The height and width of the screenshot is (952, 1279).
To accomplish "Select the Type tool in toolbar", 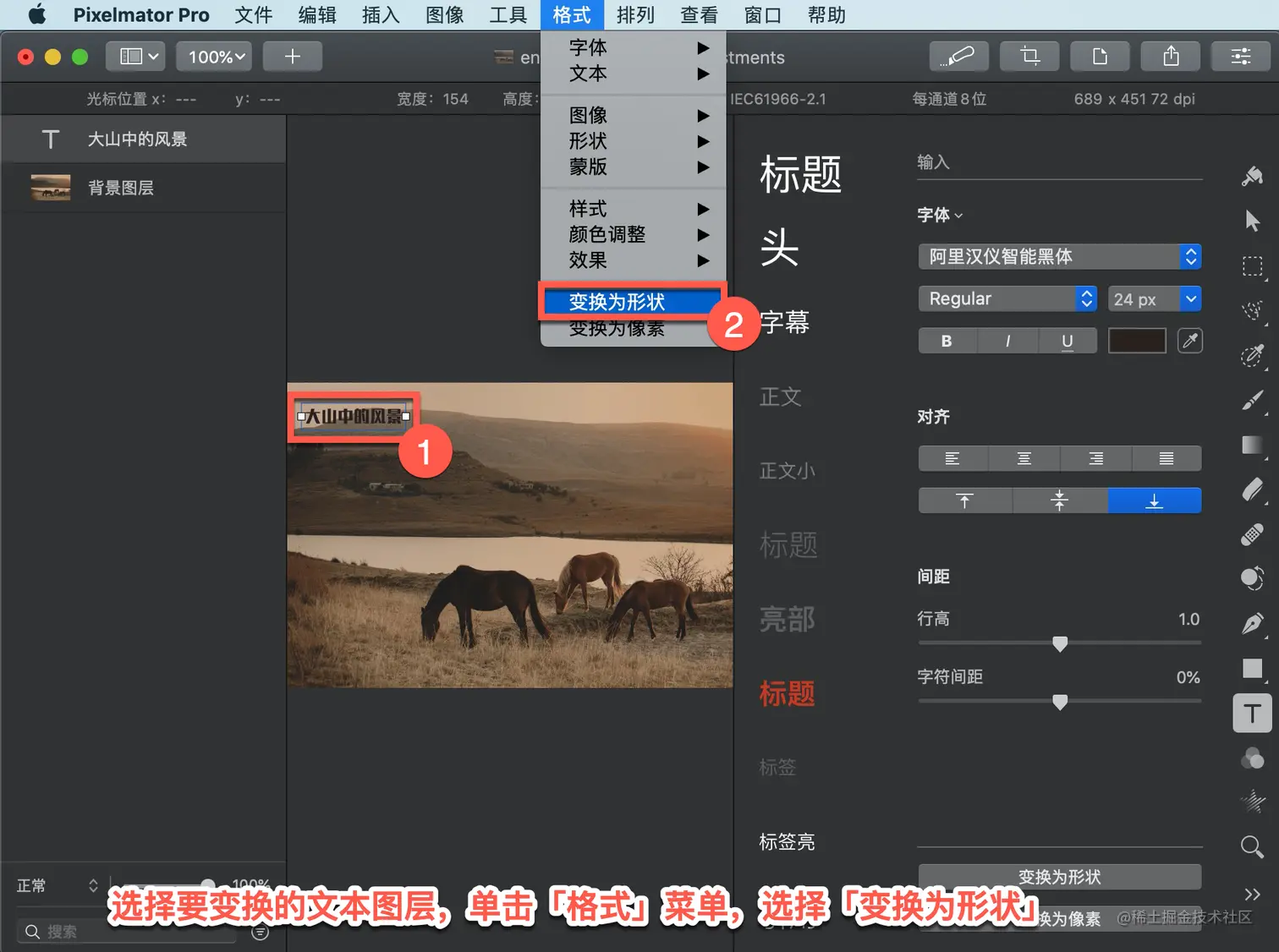I will (1253, 714).
